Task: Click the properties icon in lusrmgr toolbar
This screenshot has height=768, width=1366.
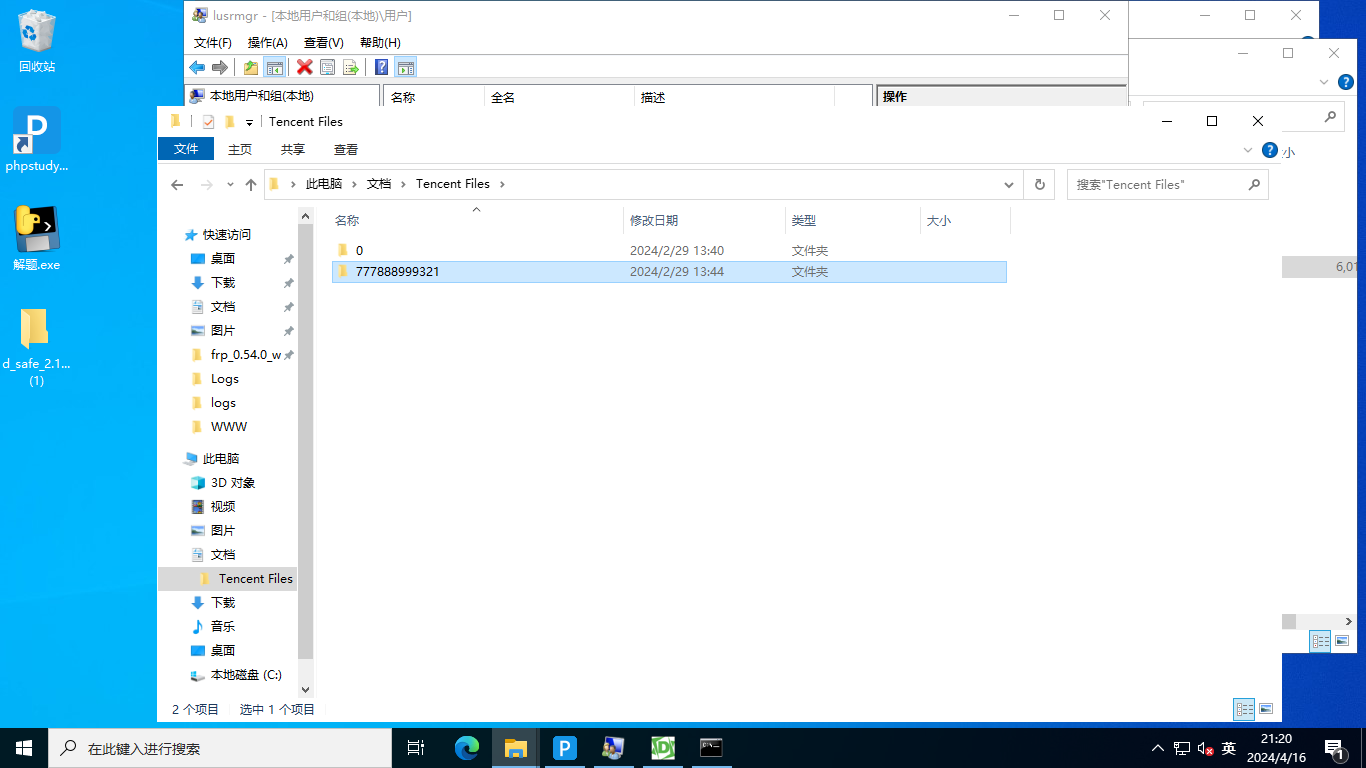Action: pyautogui.click(x=327, y=67)
